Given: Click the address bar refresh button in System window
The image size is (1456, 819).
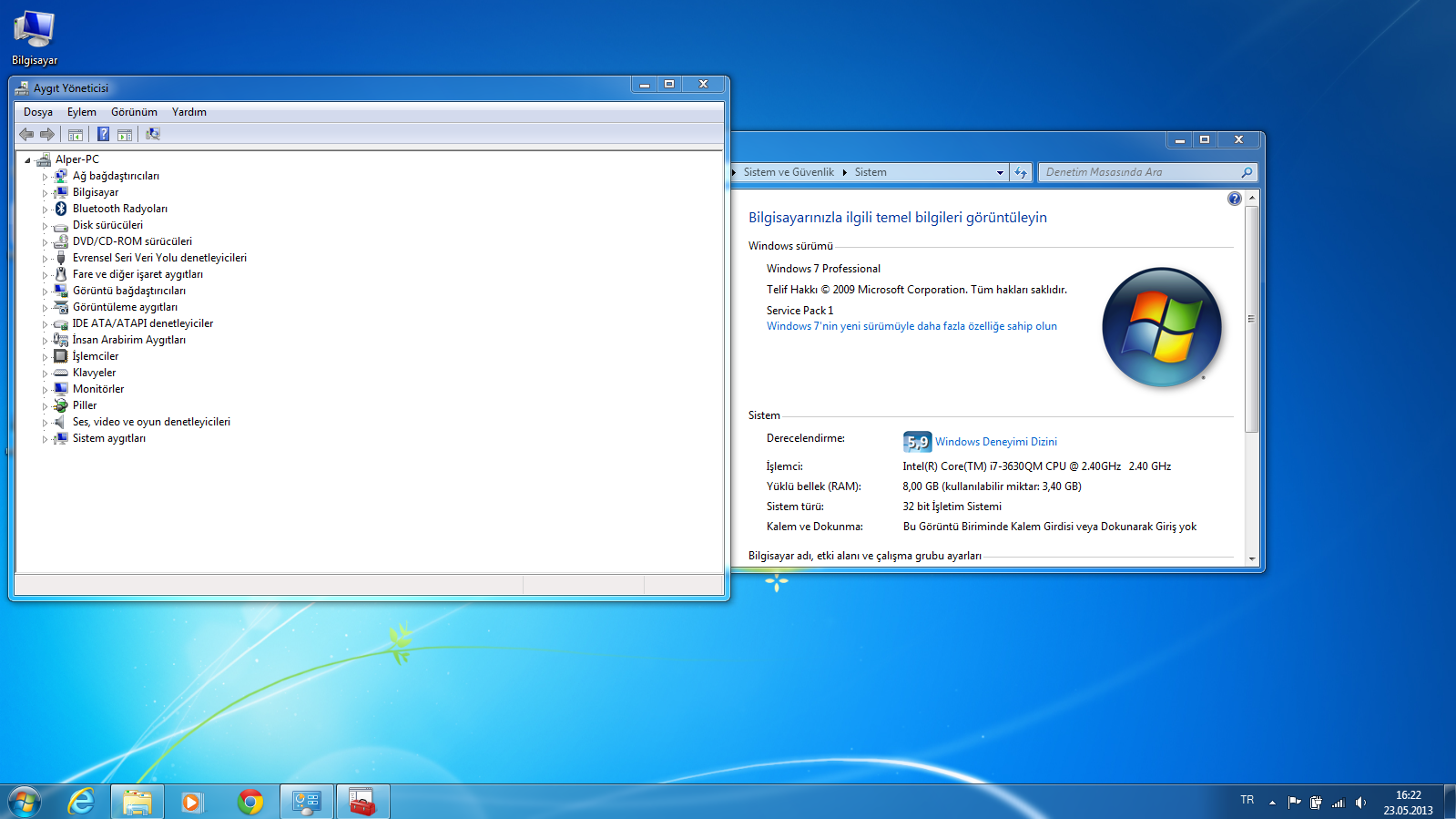Looking at the screenshot, I should [1021, 172].
